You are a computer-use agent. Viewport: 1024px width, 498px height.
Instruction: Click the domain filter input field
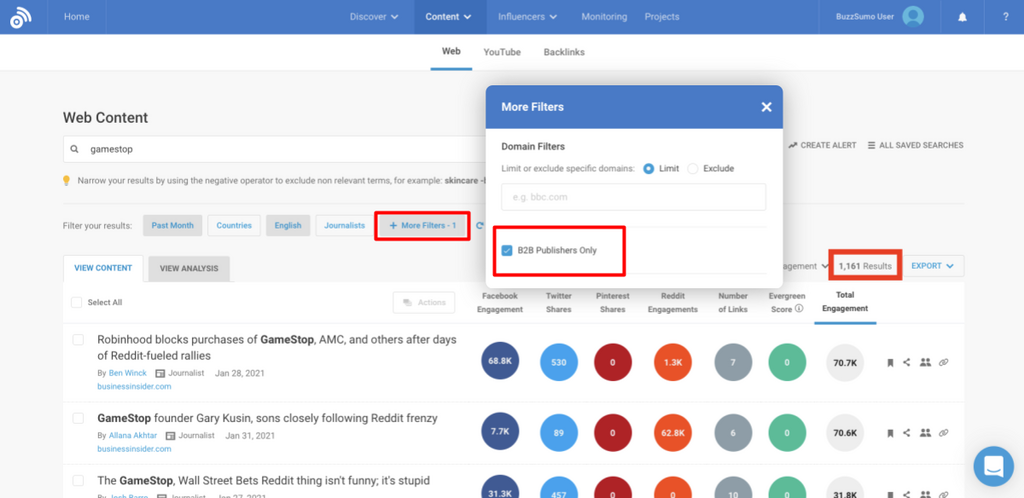(x=633, y=197)
